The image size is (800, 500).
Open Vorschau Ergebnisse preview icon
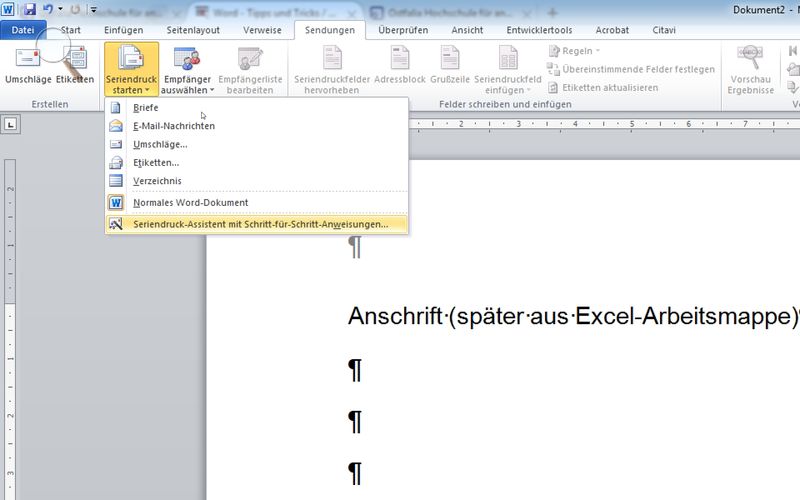(x=750, y=58)
